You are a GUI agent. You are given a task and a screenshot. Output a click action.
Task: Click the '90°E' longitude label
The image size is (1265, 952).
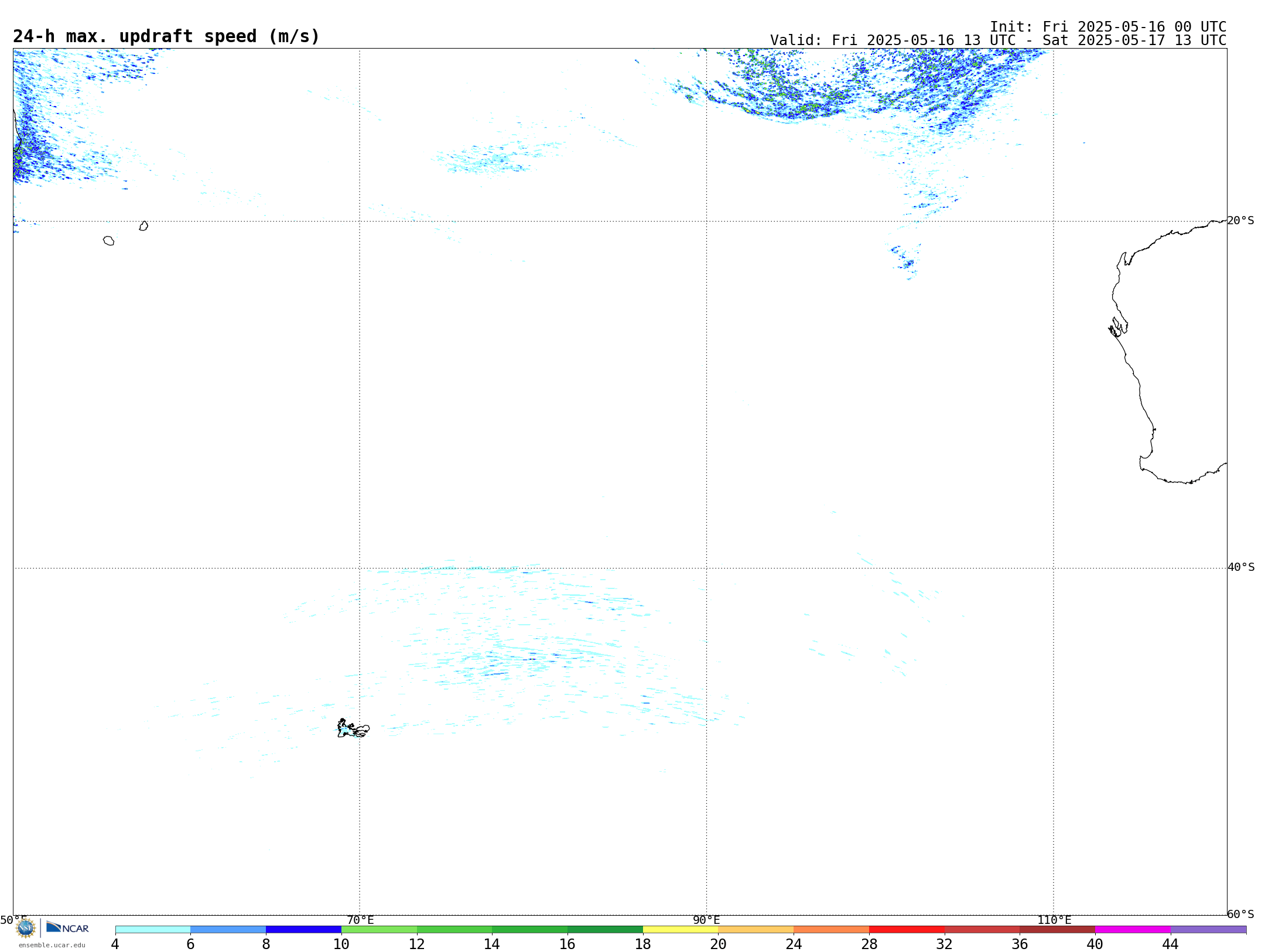[x=706, y=920]
